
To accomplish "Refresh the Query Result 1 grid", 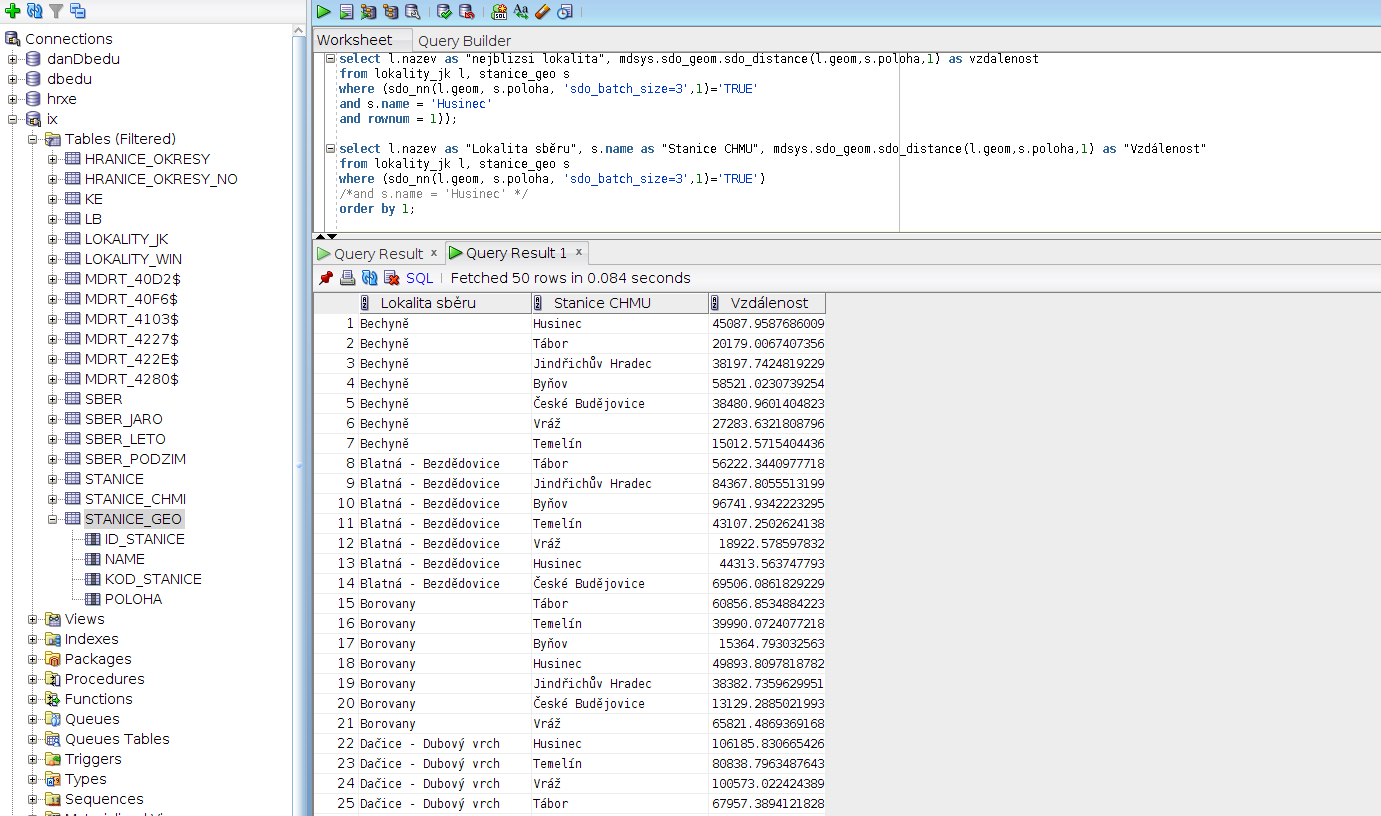I will (369, 278).
